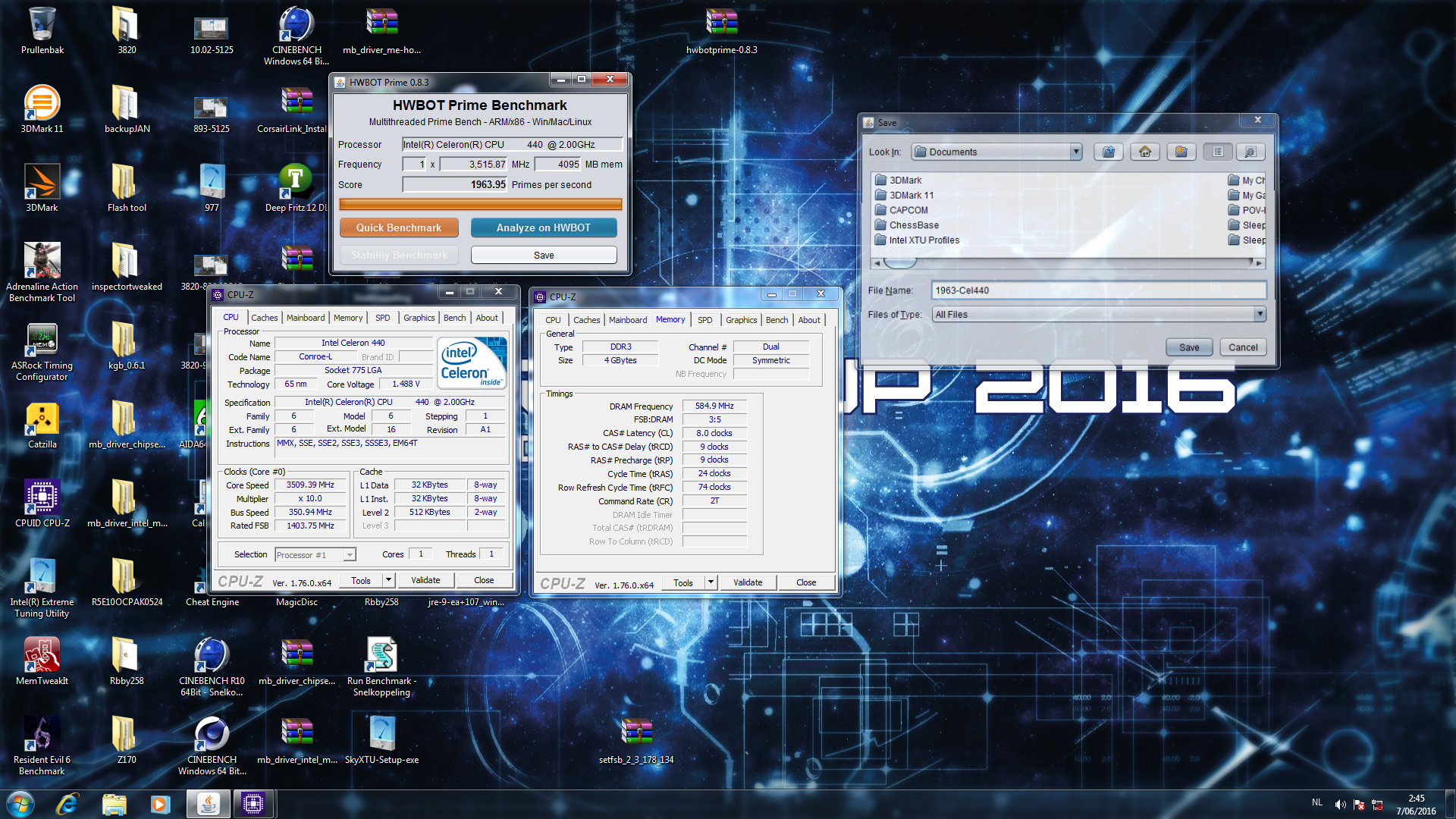The height and width of the screenshot is (819, 1456).
Task: Select the backupJAN folder on desktop
Action: point(127,110)
